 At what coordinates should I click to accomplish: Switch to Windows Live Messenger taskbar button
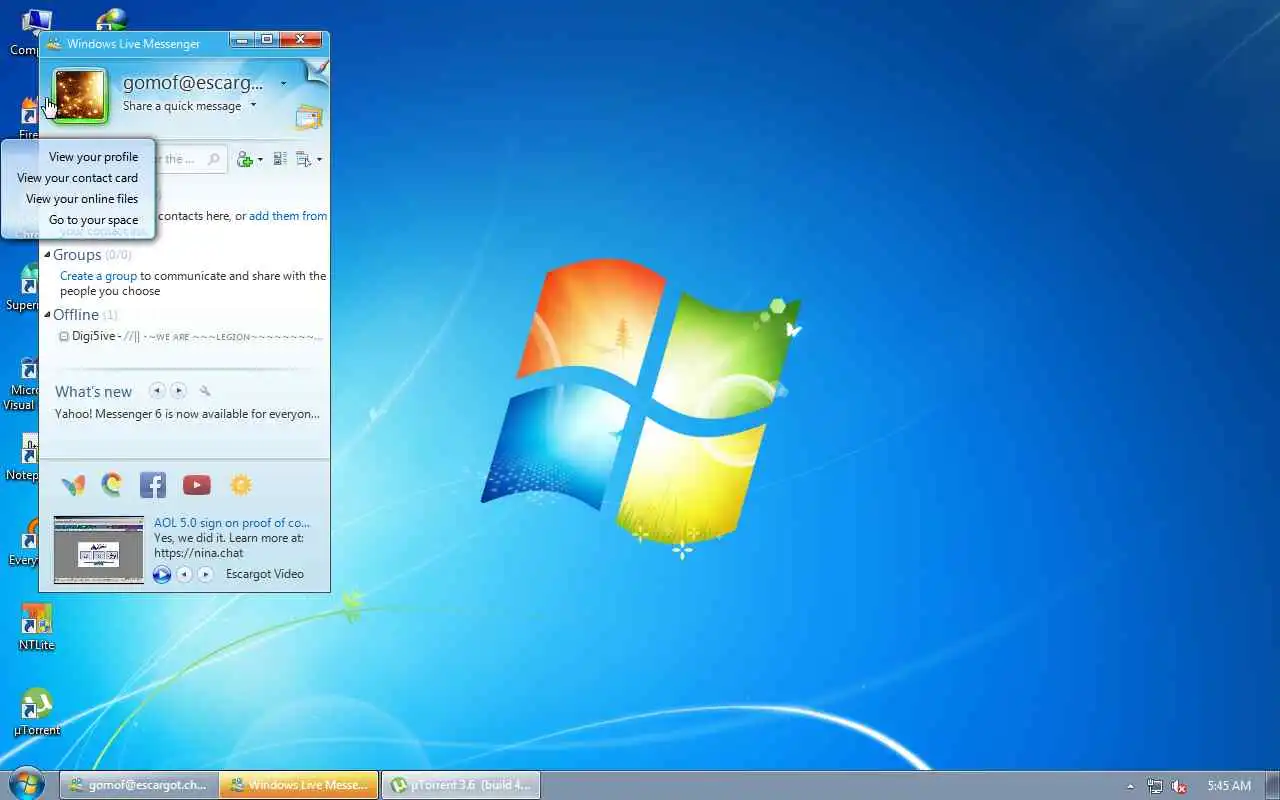[x=299, y=785]
